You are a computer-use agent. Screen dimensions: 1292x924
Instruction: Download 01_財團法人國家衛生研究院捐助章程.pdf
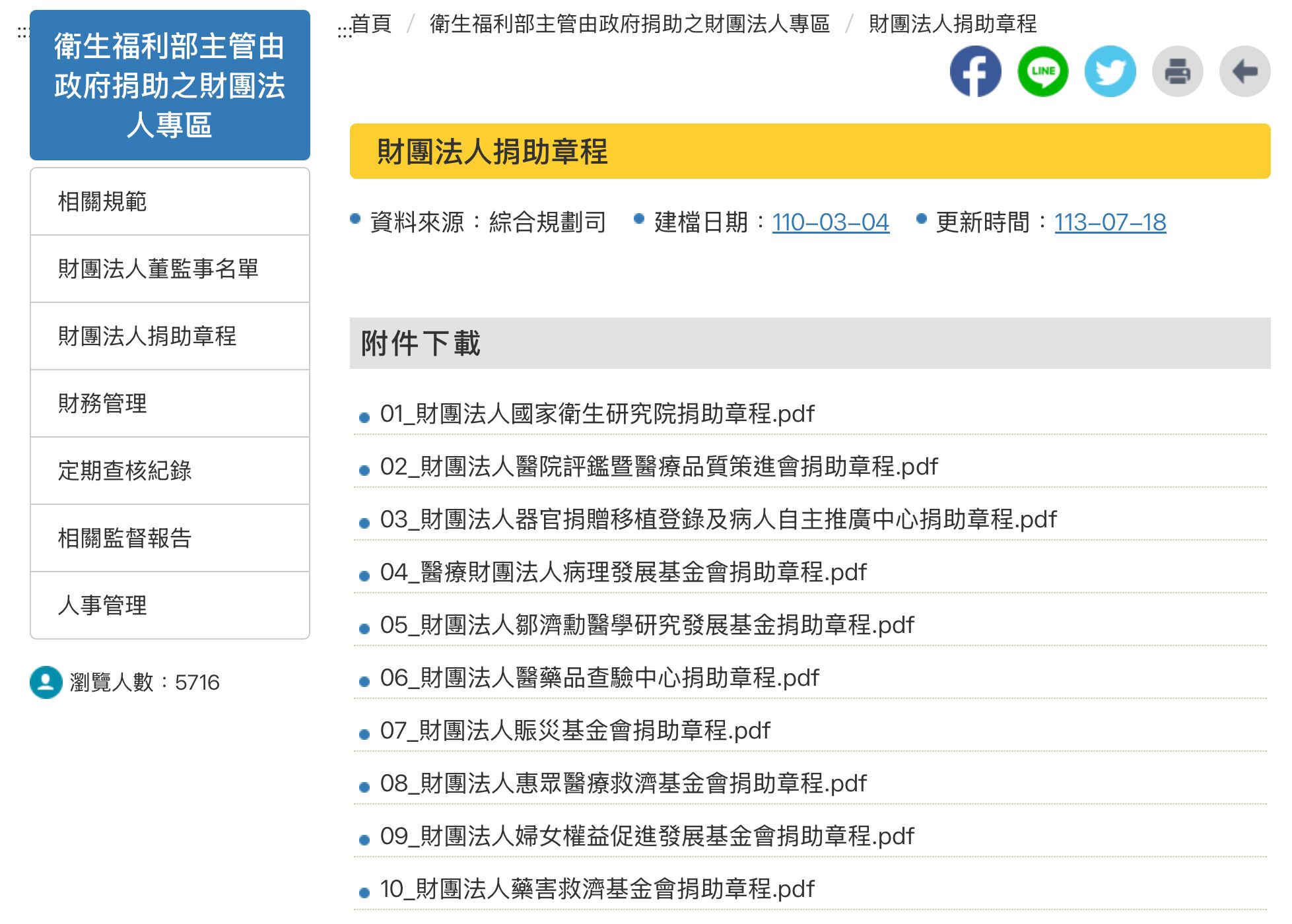pos(597,414)
